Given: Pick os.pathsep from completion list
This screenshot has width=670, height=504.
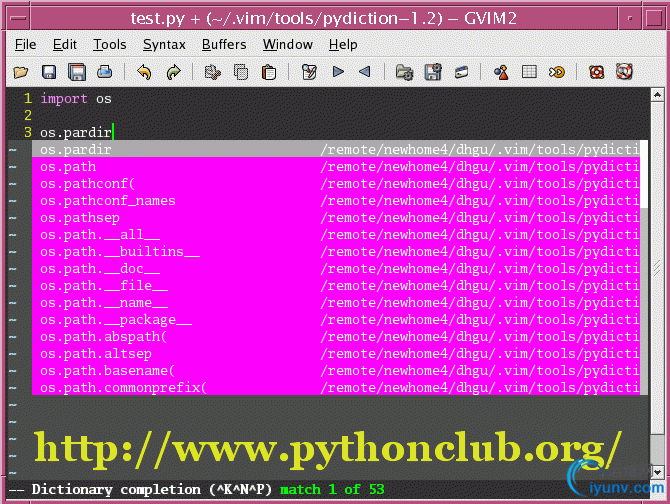Looking at the screenshot, I should point(336,217).
